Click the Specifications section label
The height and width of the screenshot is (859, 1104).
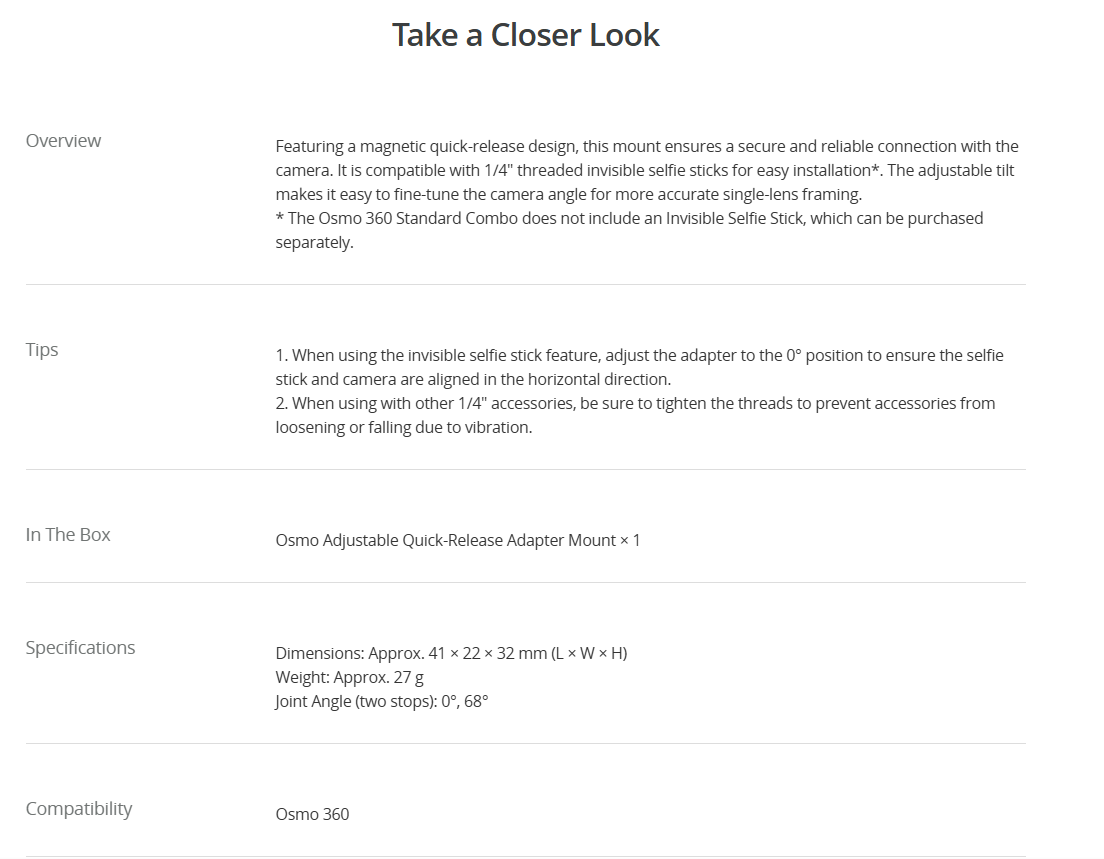click(80, 648)
